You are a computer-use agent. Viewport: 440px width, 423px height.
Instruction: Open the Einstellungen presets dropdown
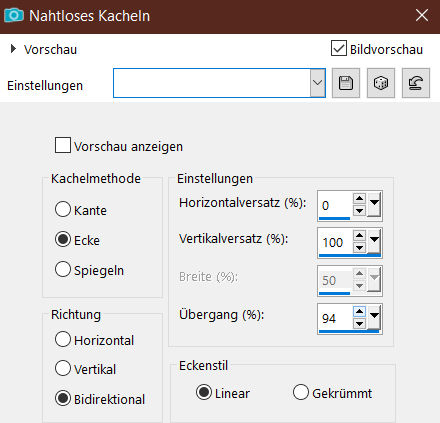click(x=318, y=83)
